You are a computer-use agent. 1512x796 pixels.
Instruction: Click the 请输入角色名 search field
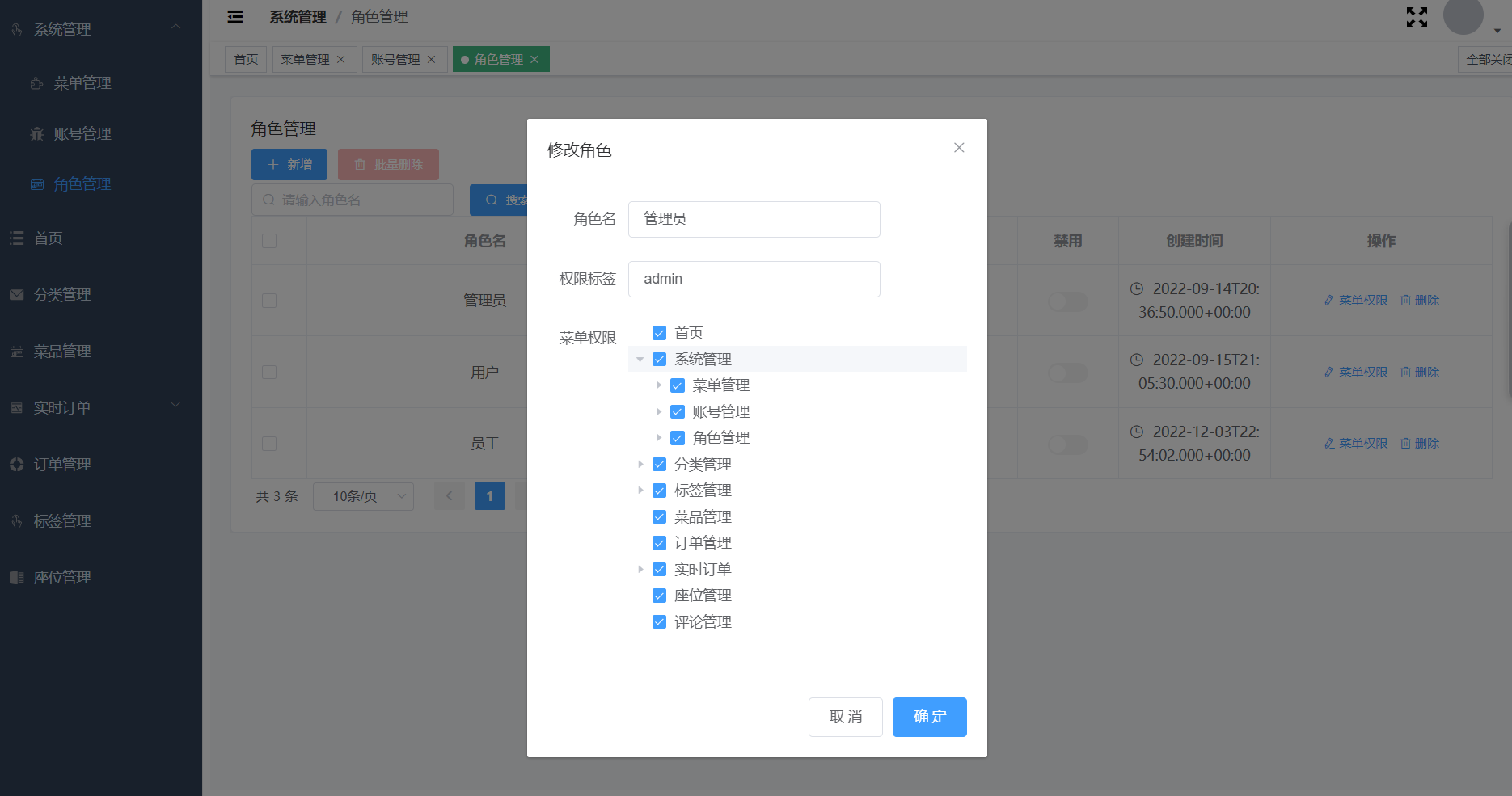[353, 200]
